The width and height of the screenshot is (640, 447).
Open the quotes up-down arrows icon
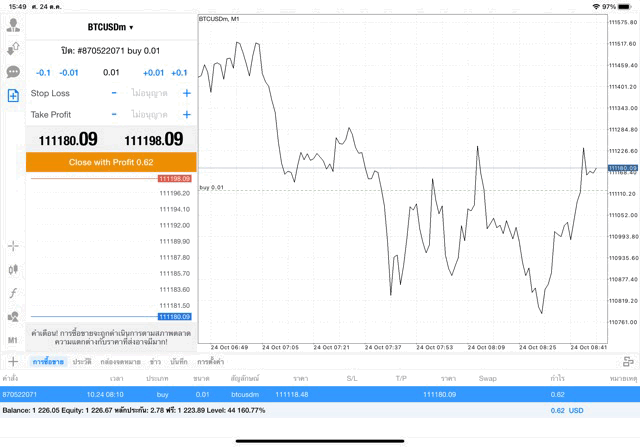tap(13, 48)
